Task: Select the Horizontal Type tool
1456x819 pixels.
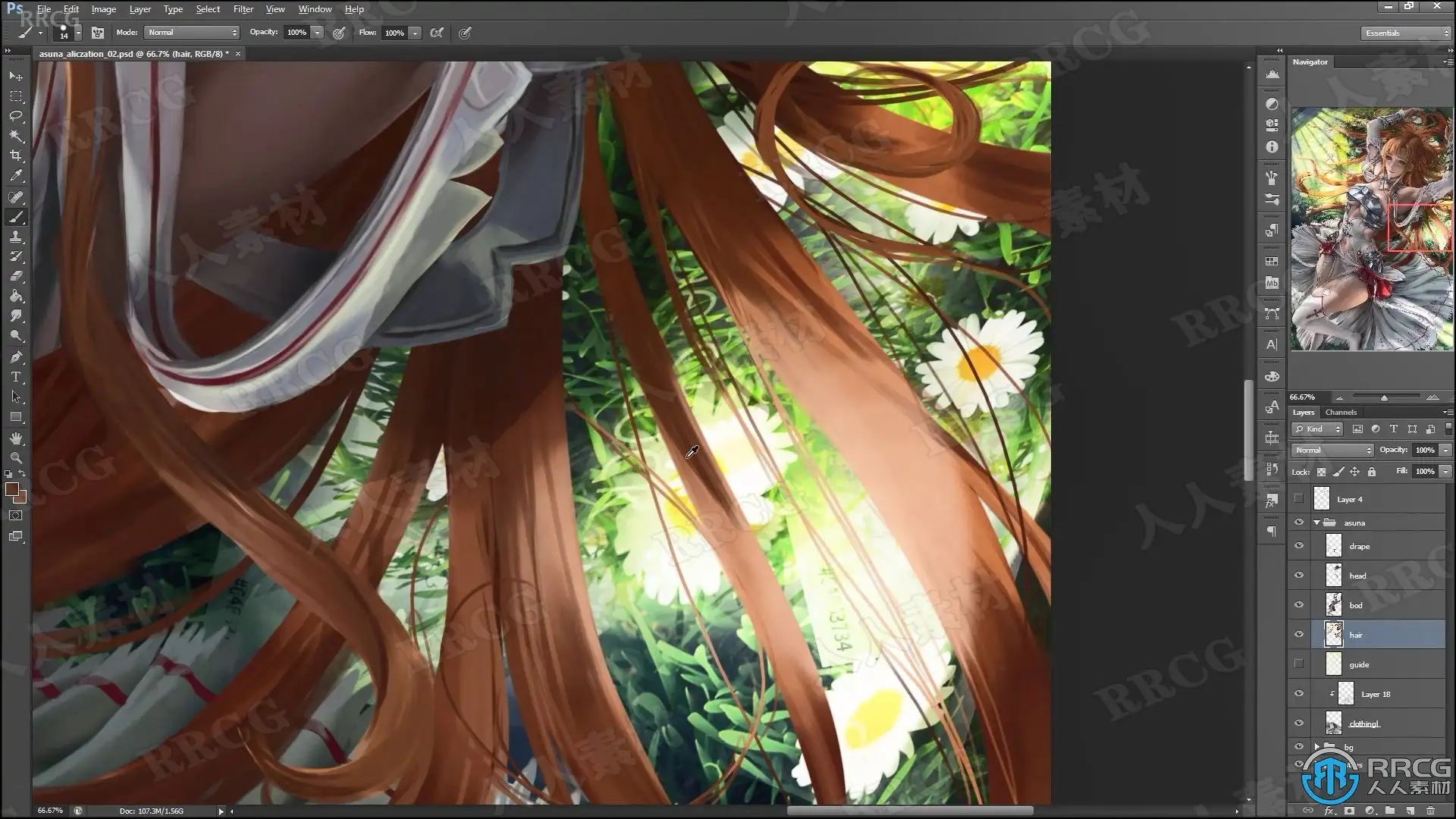Action: tap(16, 377)
